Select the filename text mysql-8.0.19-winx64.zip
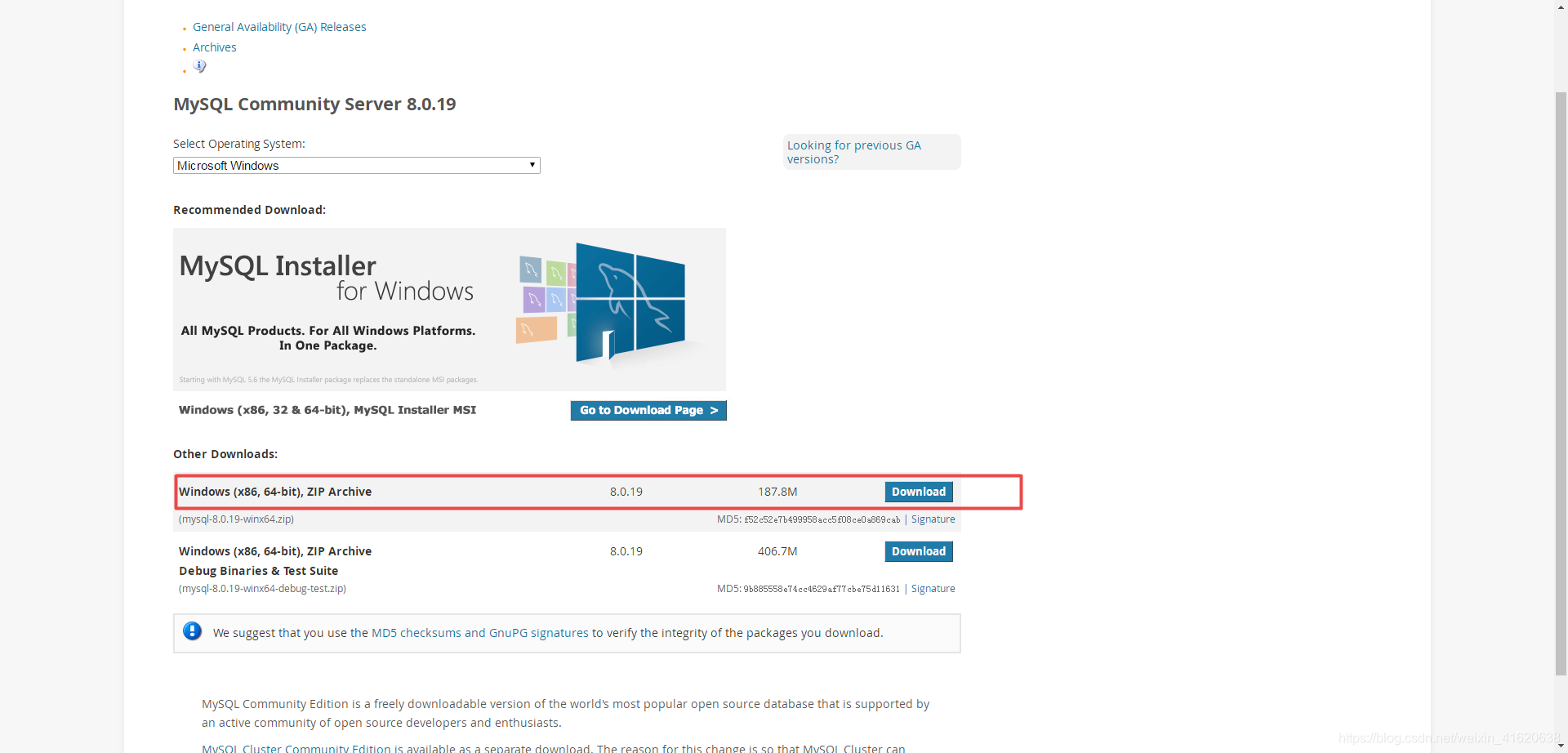1568x753 pixels. [x=237, y=519]
